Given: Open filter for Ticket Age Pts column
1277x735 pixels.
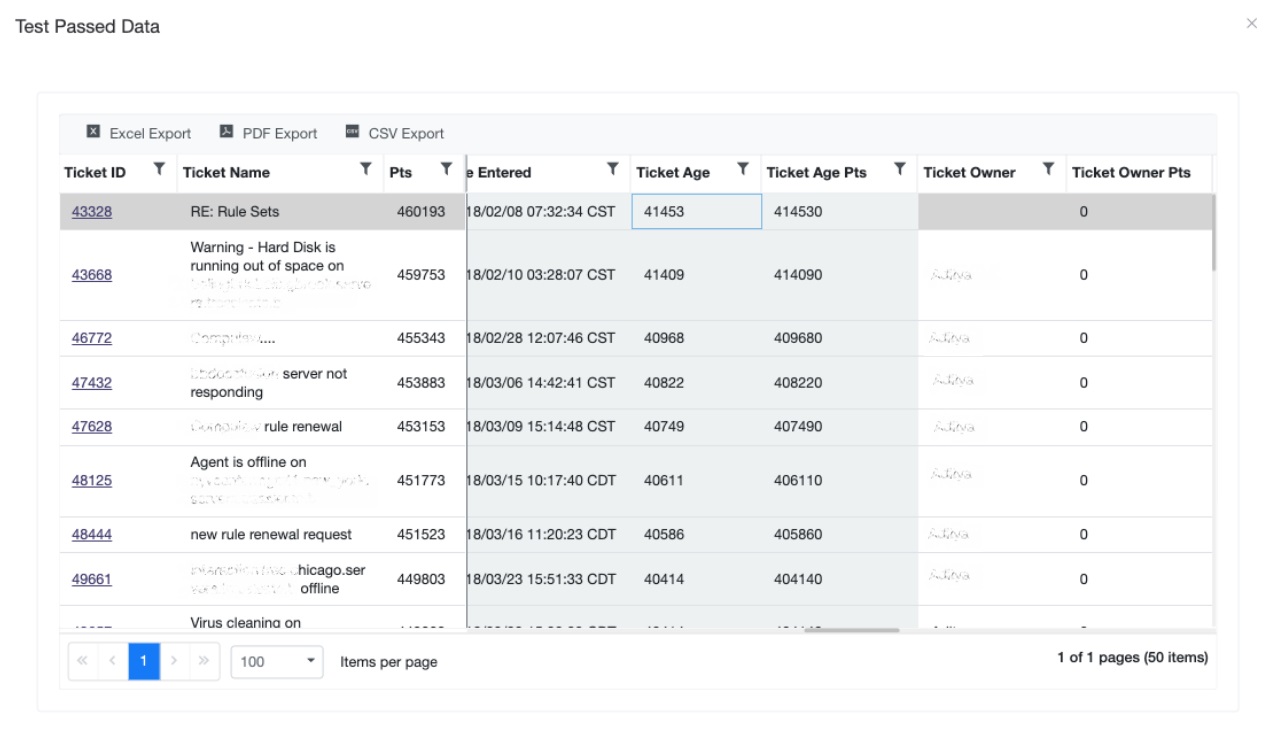Looking at the screenshot, I should 900,169.
